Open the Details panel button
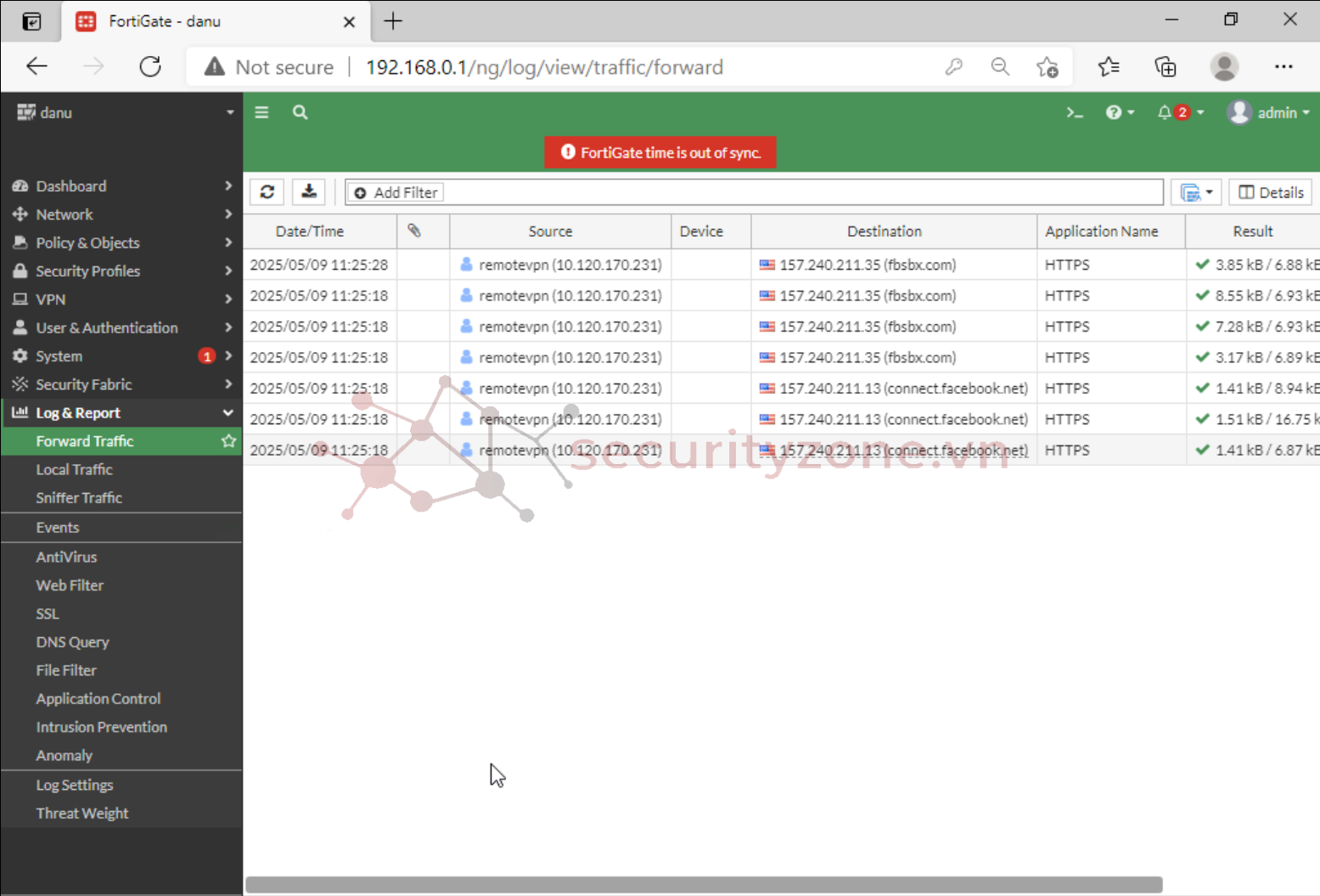1320x896 pixels. point(1271,193)
